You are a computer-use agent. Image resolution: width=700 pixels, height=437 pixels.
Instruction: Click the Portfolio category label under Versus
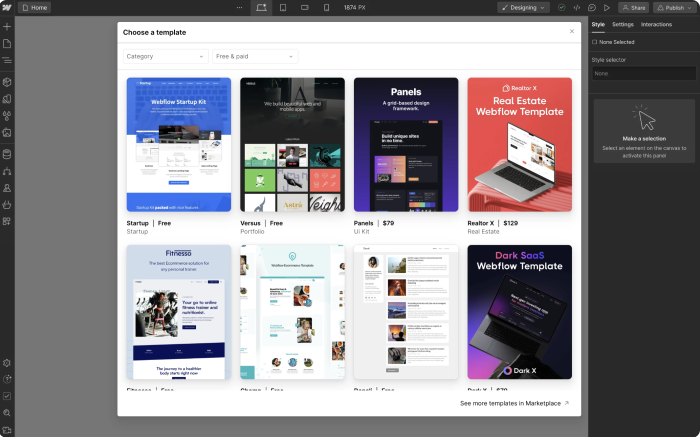point(252,232)
